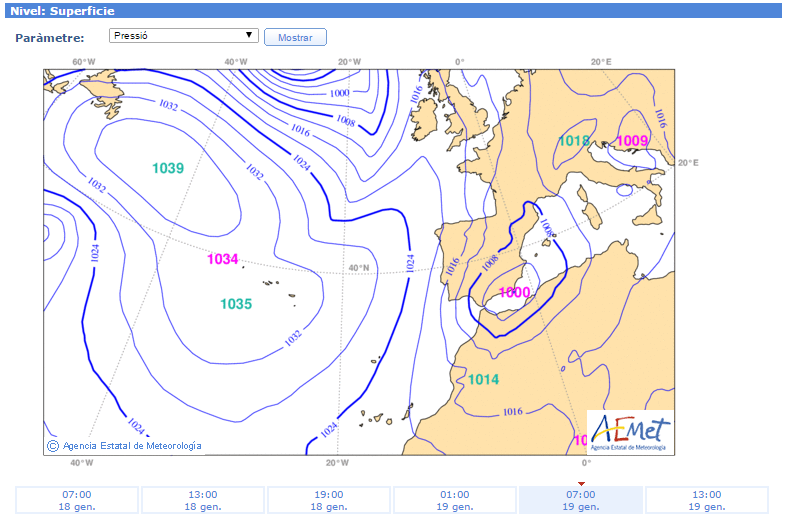787x520 pixels.
Task: Select the 13:00 18 gen. time slot
Action: pos(203,500)
